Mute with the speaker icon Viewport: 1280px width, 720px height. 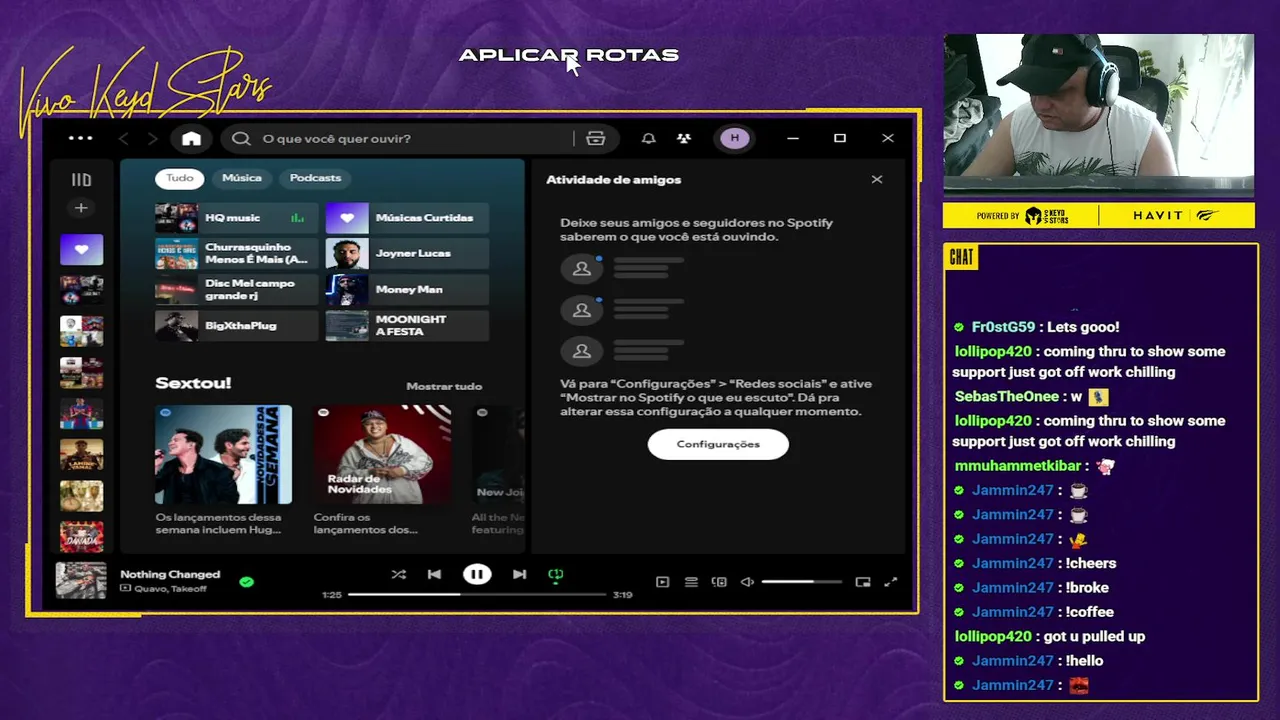point(747,582)
